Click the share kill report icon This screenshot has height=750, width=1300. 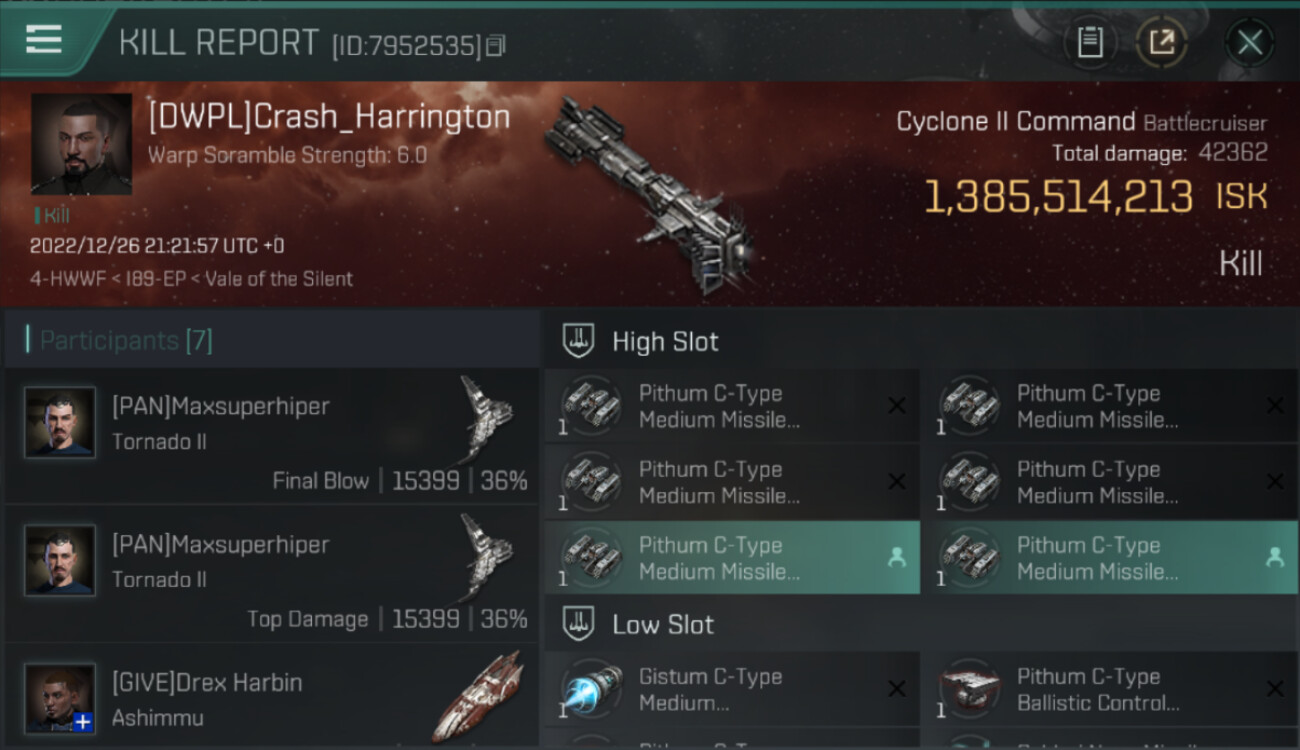click(1162, 42)
